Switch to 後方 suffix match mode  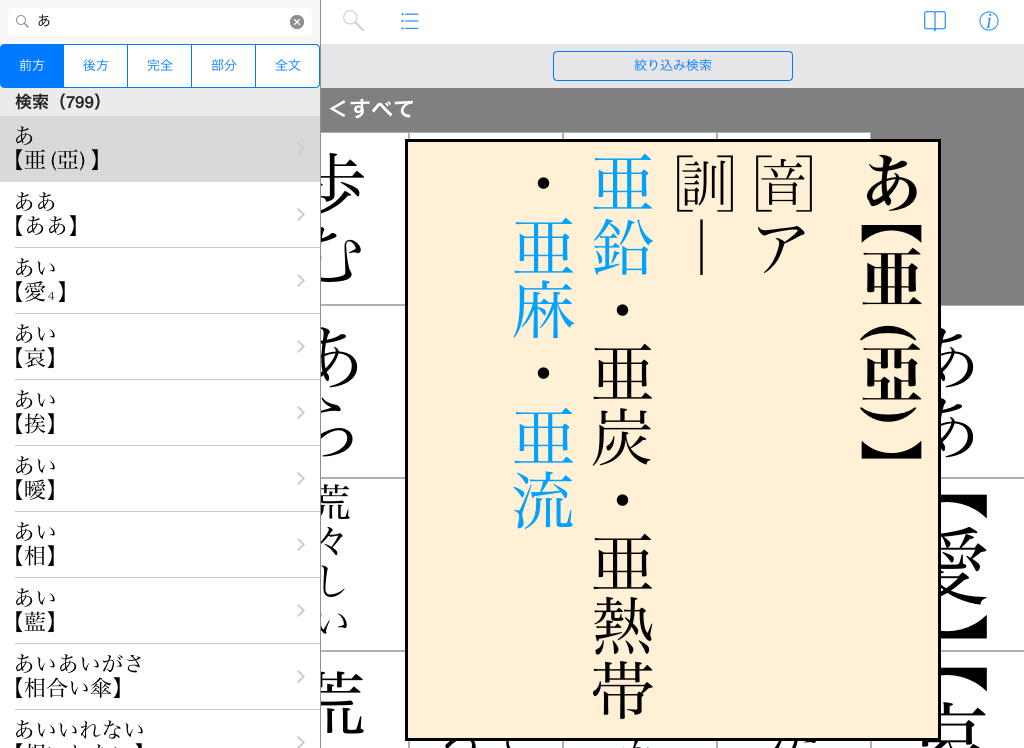click(96, 66)
